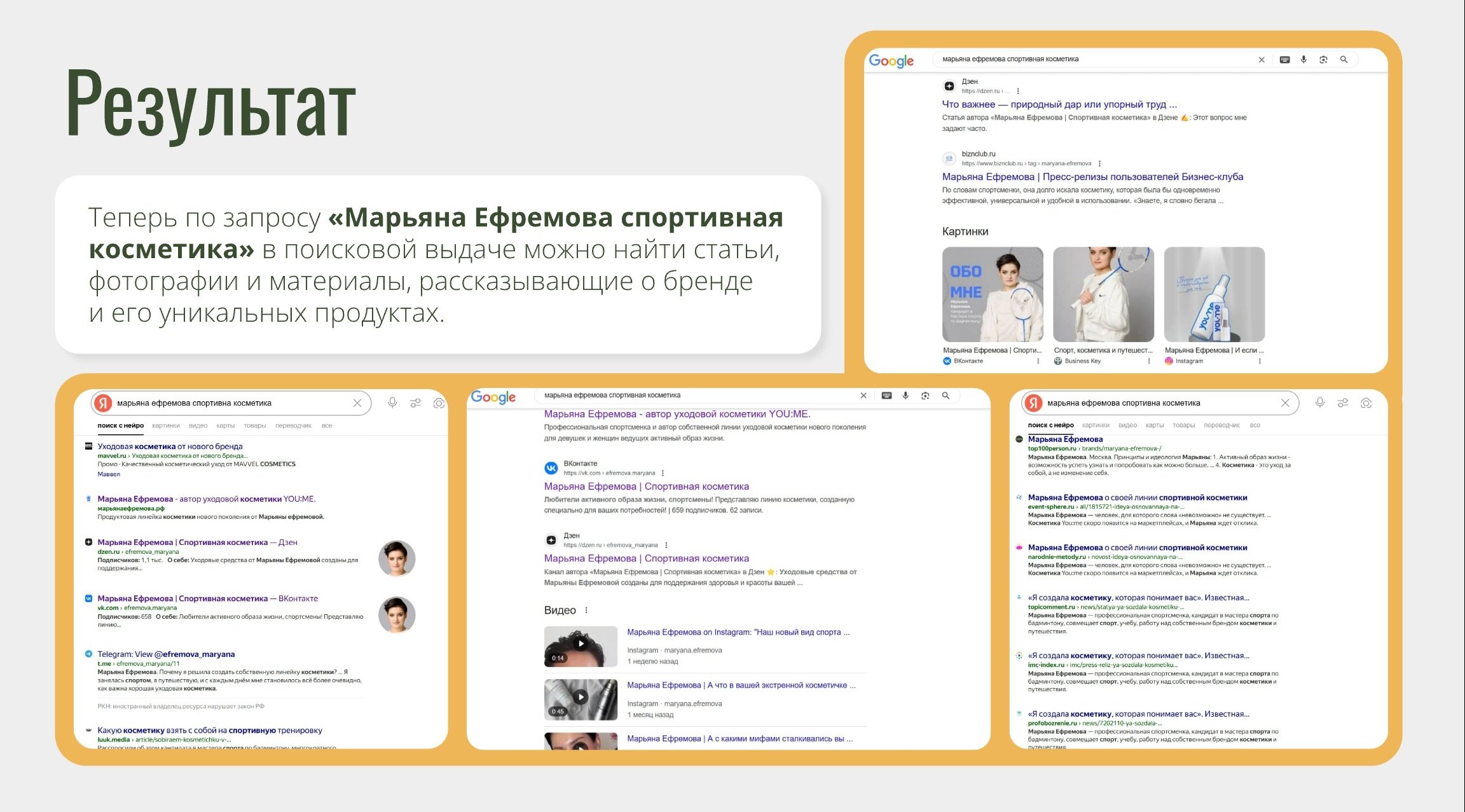The height and width of the screenshot is (812, 1465).
Task: Open 'Telegram: View @efremova_maryana' result
Action: tap(166, 654)
